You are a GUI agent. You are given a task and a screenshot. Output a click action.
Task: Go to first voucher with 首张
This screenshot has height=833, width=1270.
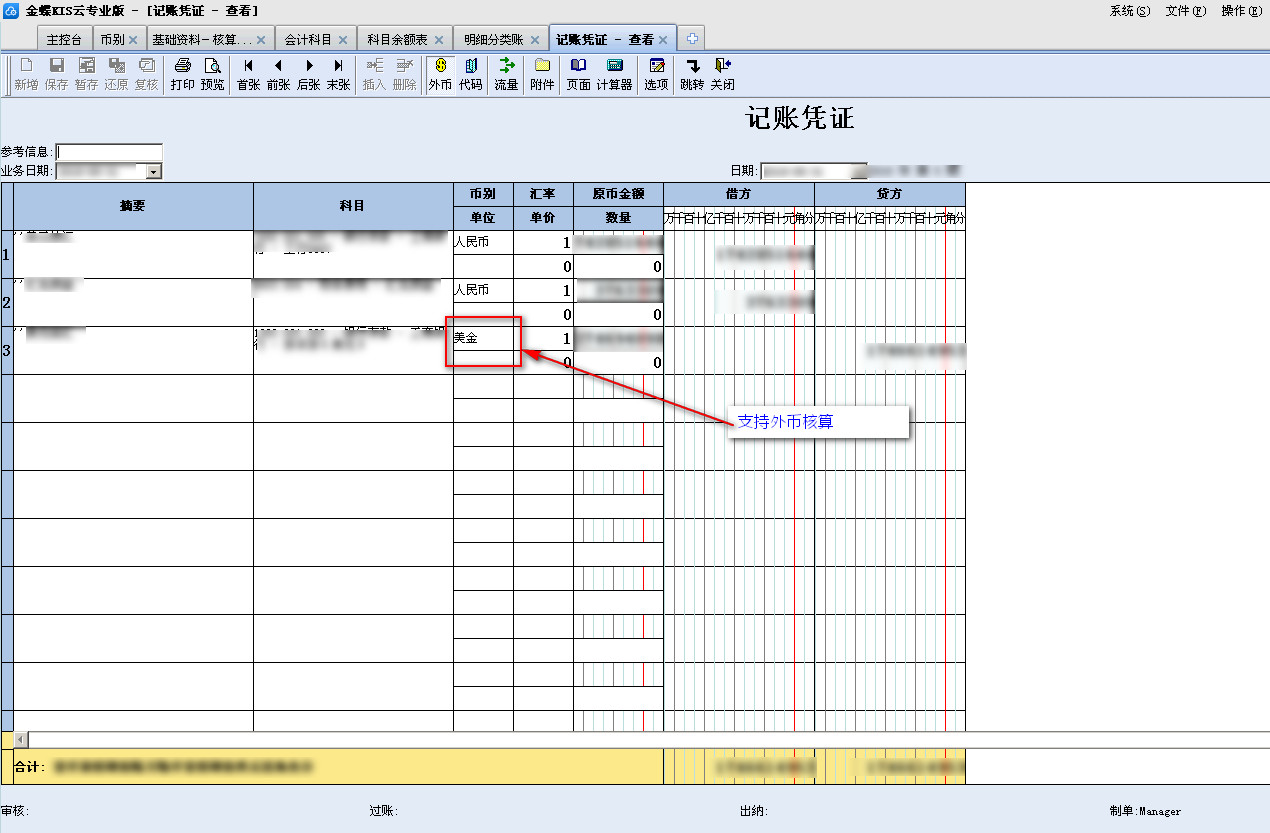(248, 74)
